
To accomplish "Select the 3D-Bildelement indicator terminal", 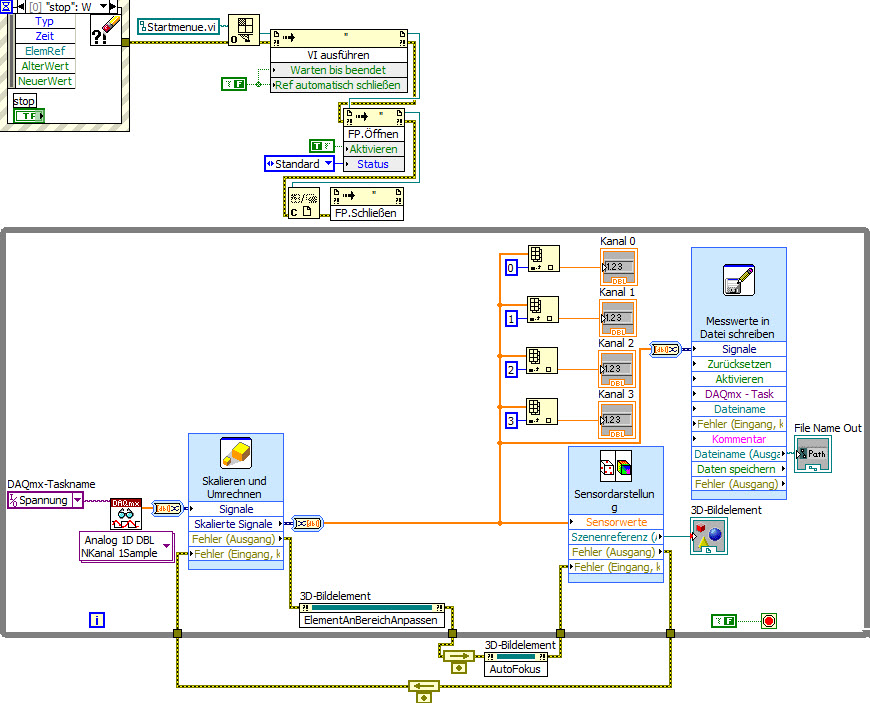I will (709, 536).
